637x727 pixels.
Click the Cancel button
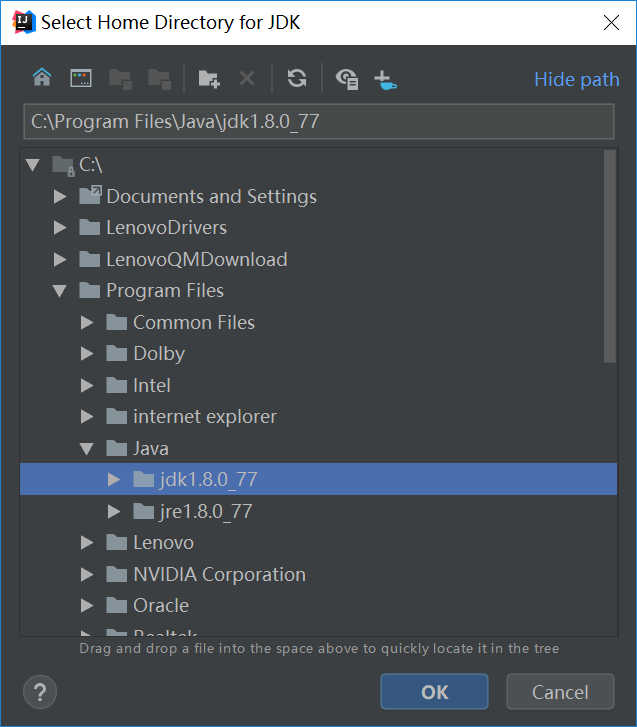pyautogui.click(x=560, y=692)
